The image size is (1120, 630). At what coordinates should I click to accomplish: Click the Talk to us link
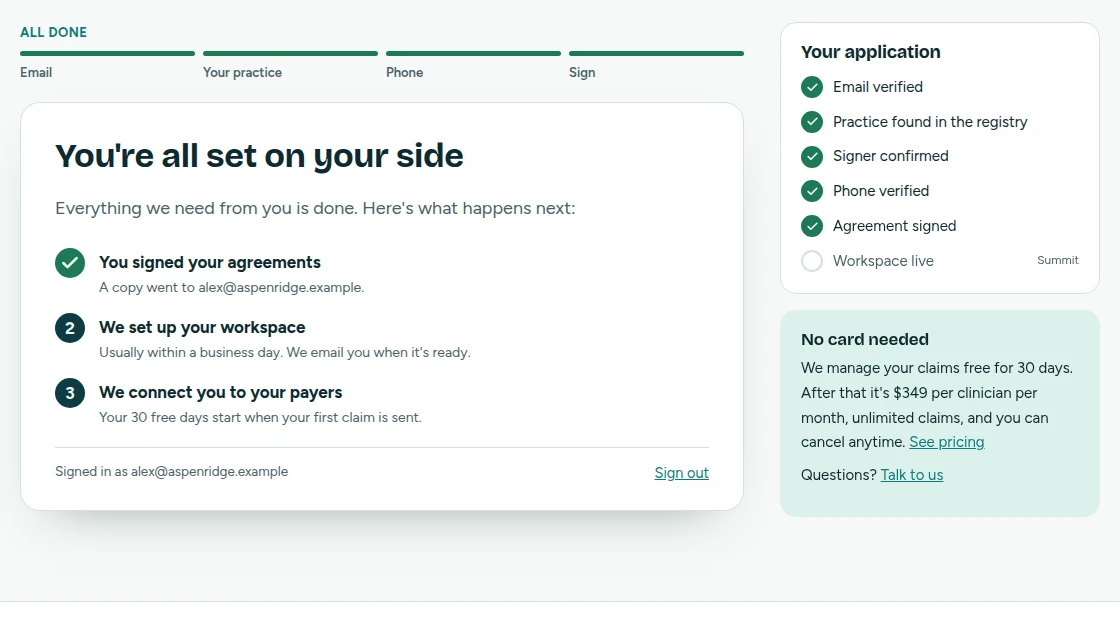(x=911, y=475)
